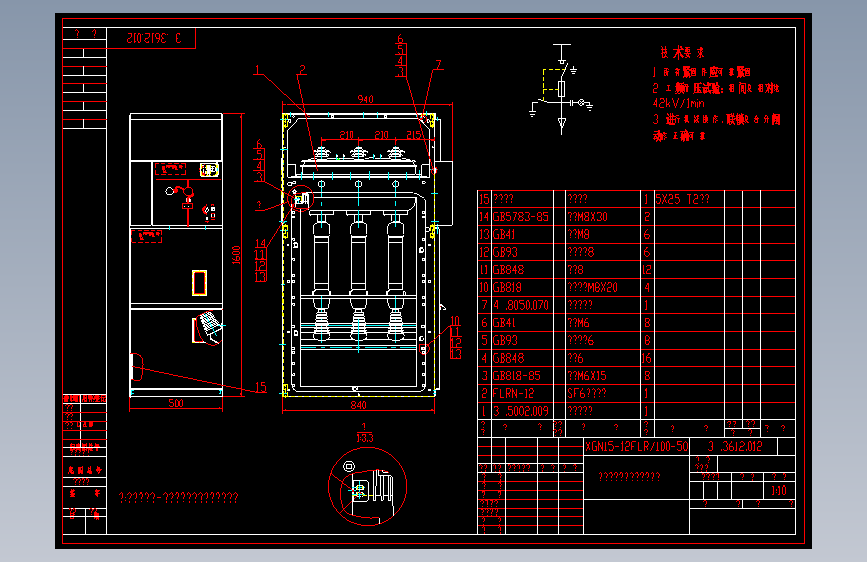The width and height of the screenshot is (867, 562).
Task: Click GB41 in parts row 6
Action: coord(504,323)
